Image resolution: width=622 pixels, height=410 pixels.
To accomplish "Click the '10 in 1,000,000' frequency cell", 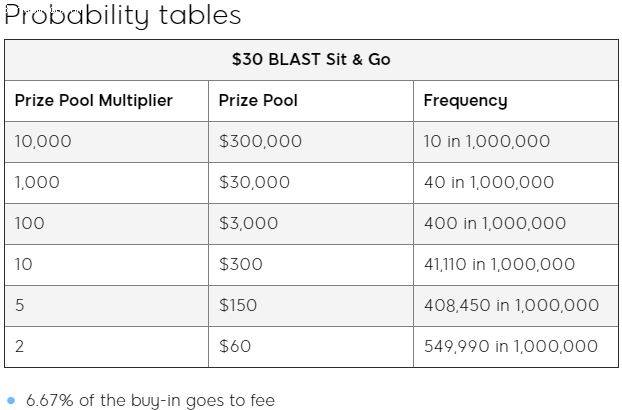I will [x=486, y=141].
